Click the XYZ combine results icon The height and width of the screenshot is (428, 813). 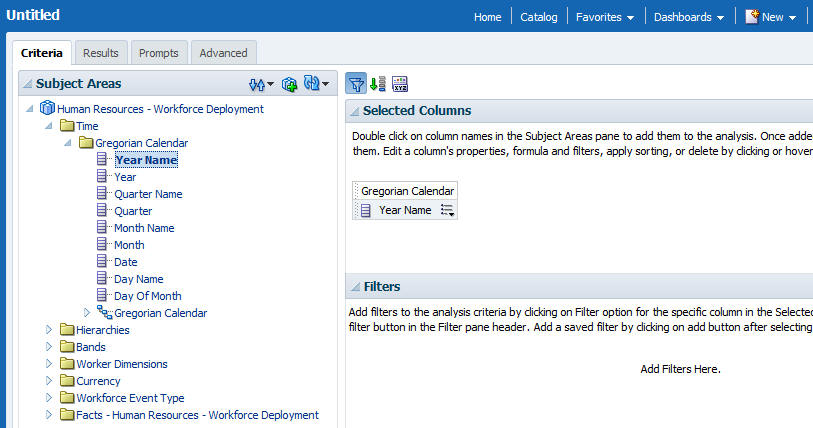[400, 84]
